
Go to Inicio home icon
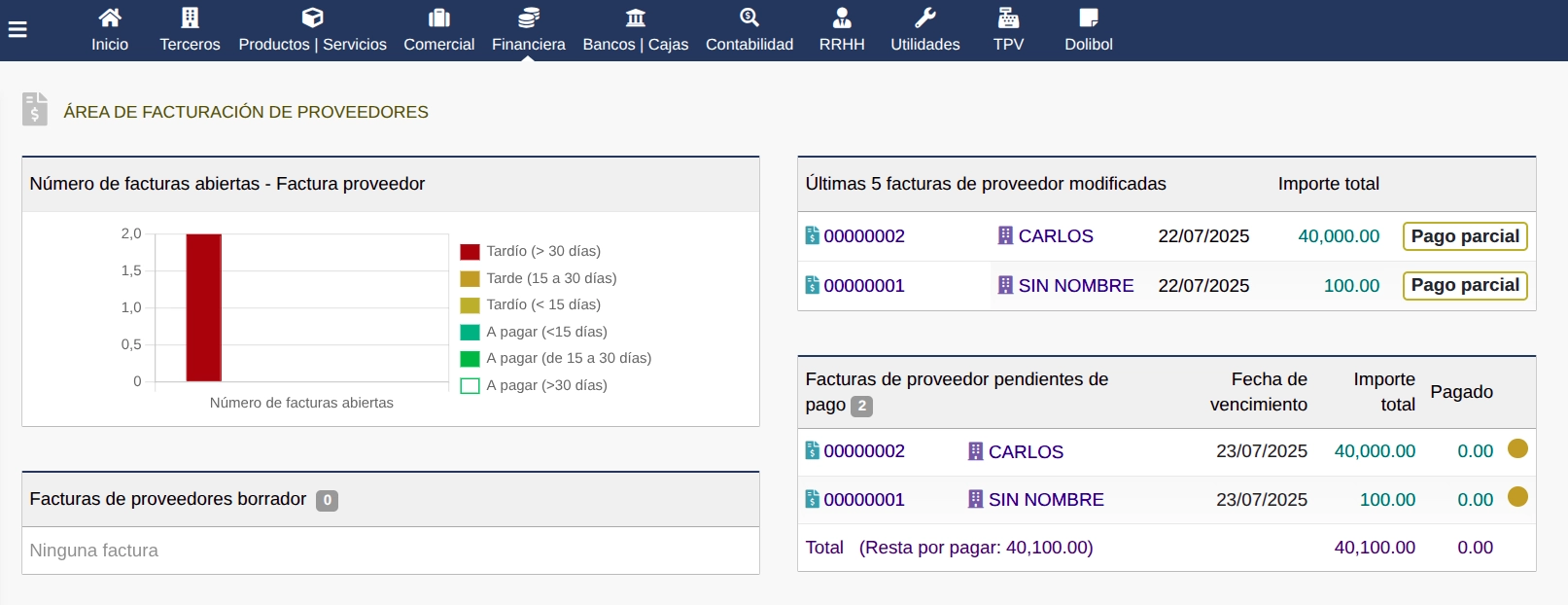click(110, 18)
